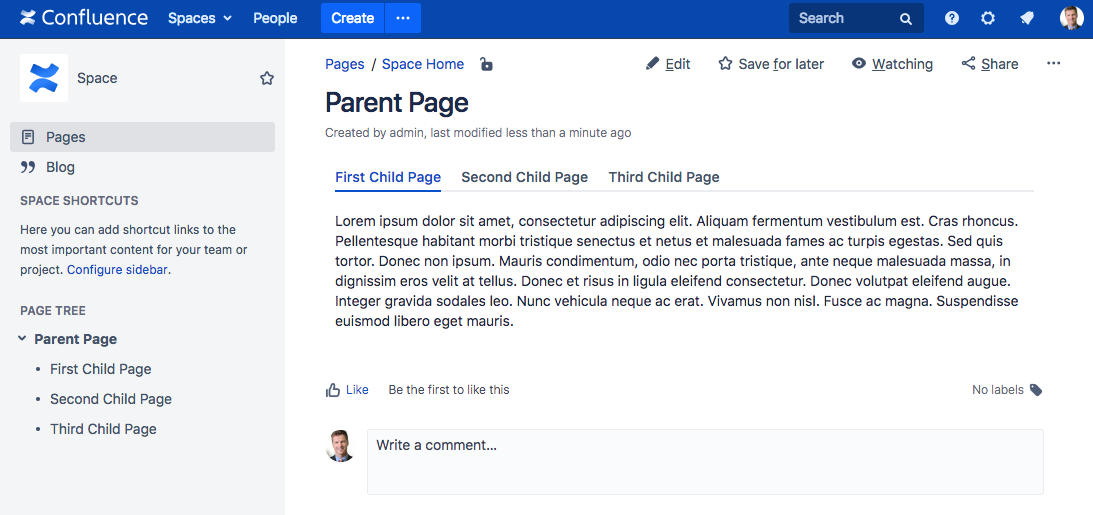Switch to the Third Child Page tab

pyautogui.click(x=664, y=177)
